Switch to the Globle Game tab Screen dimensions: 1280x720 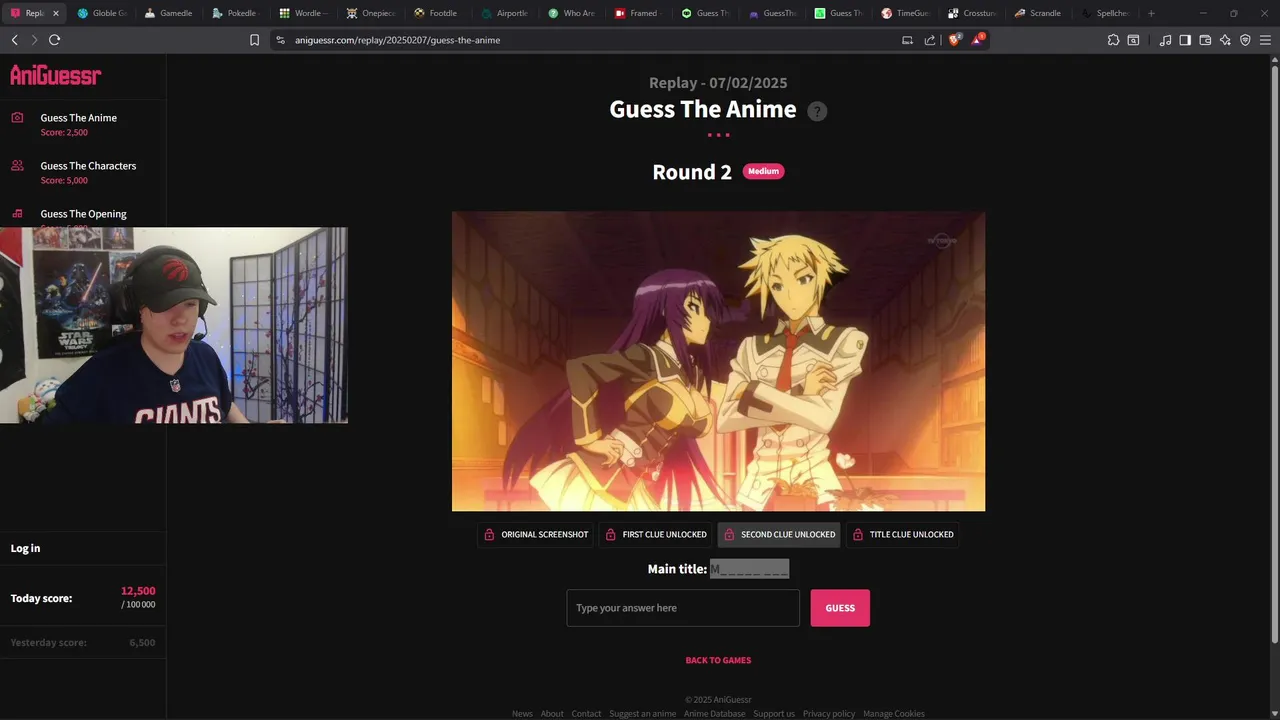(x=102, y=13)
